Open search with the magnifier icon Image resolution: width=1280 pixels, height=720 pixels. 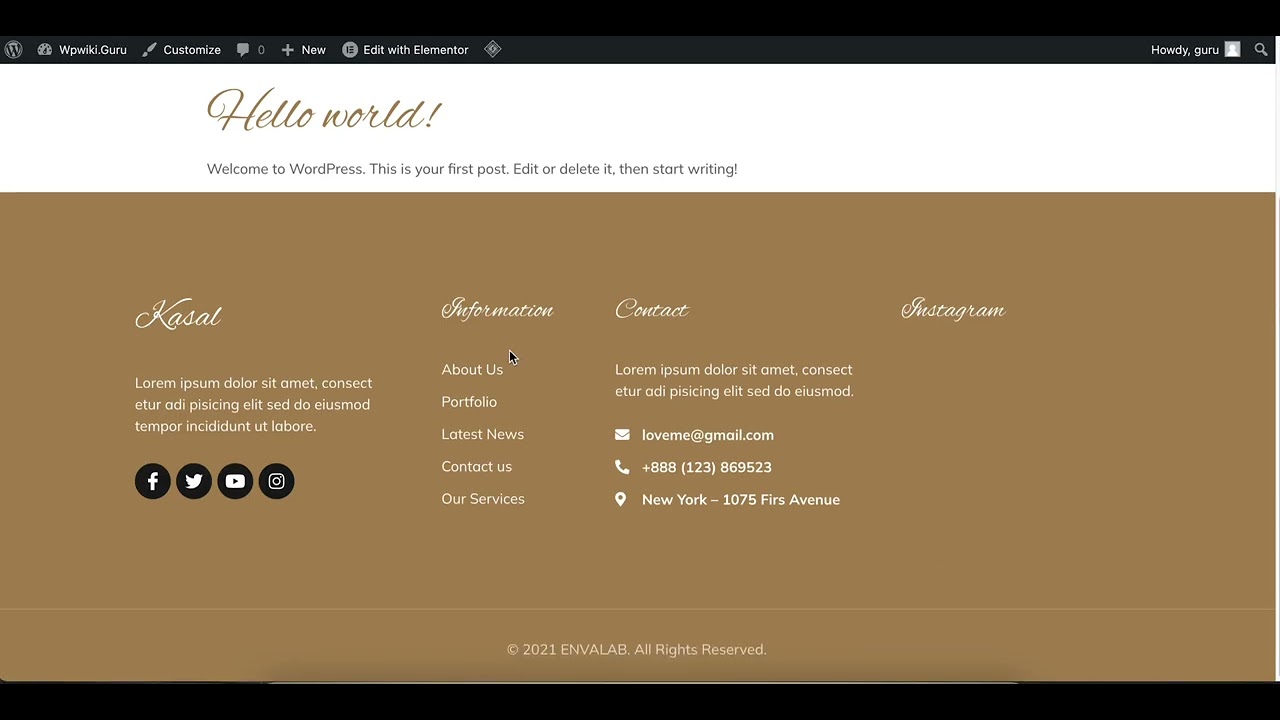coord(1261,49)
